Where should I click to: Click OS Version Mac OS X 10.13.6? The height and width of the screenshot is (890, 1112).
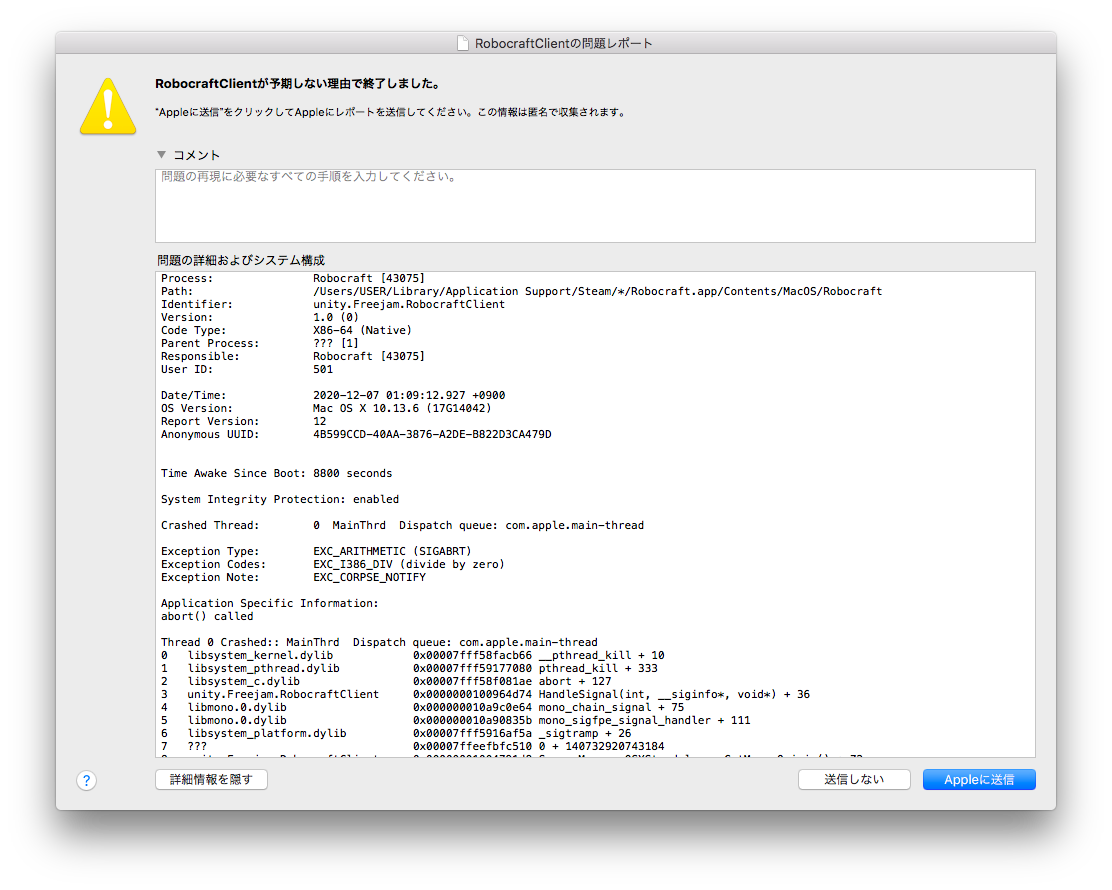pos(326,408)
